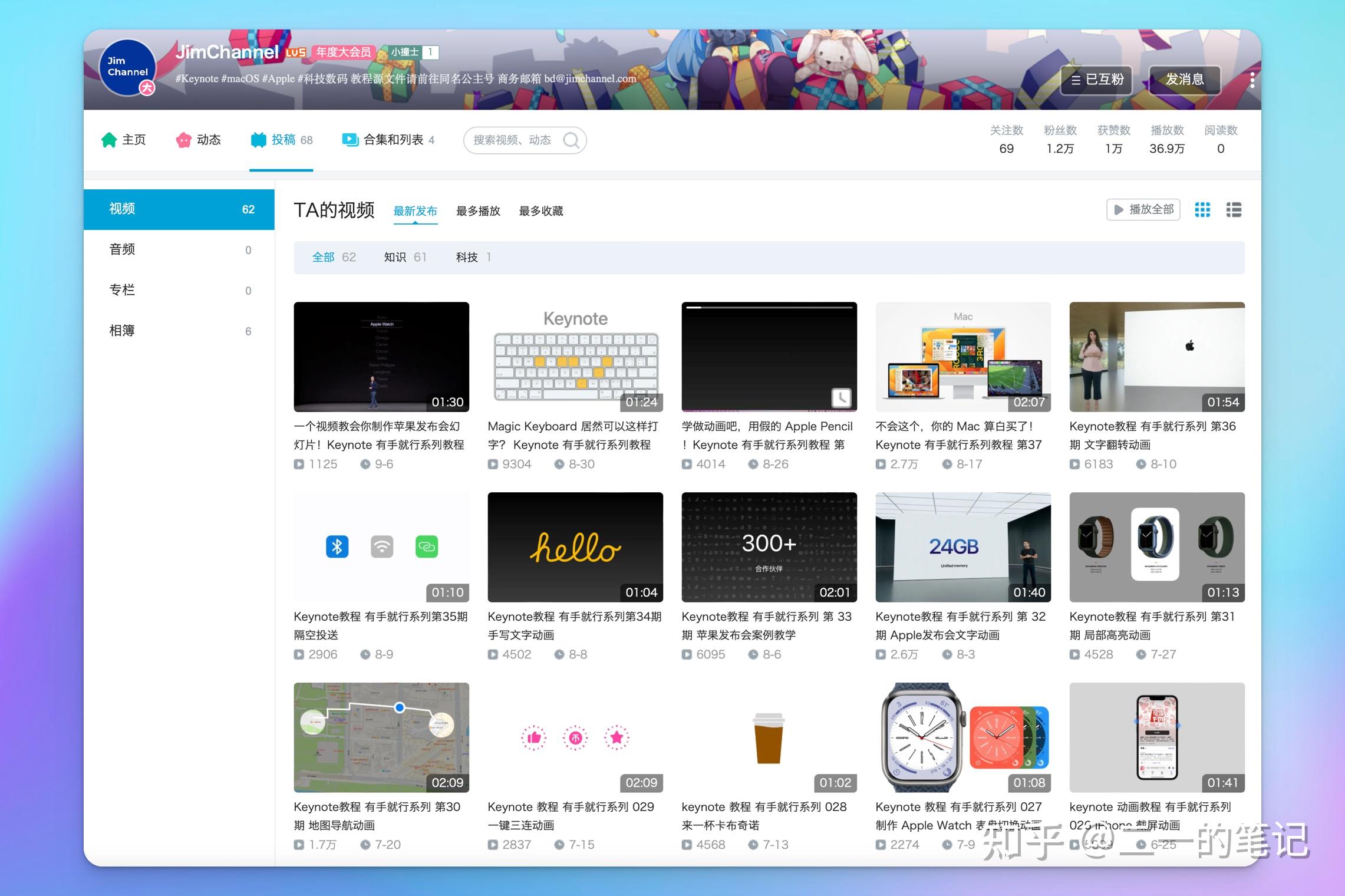Image resolution: width=1345 pixels, height=896 pixels.
Task: Switch to grid view layout icon
Action: pyautogui.click(x=1202, y=210)
